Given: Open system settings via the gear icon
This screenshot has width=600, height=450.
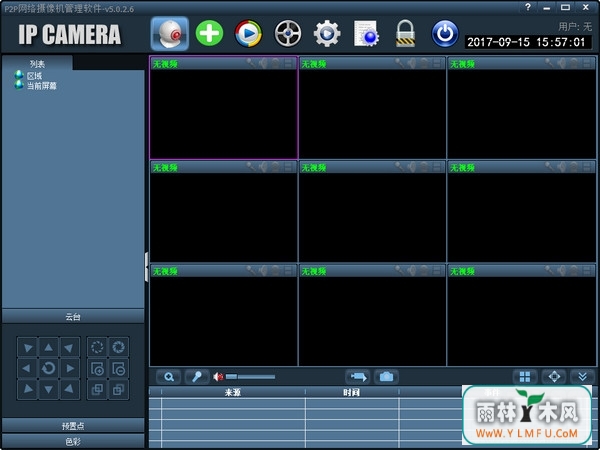Looking at the screenshot, I should (x=327, y=34).
